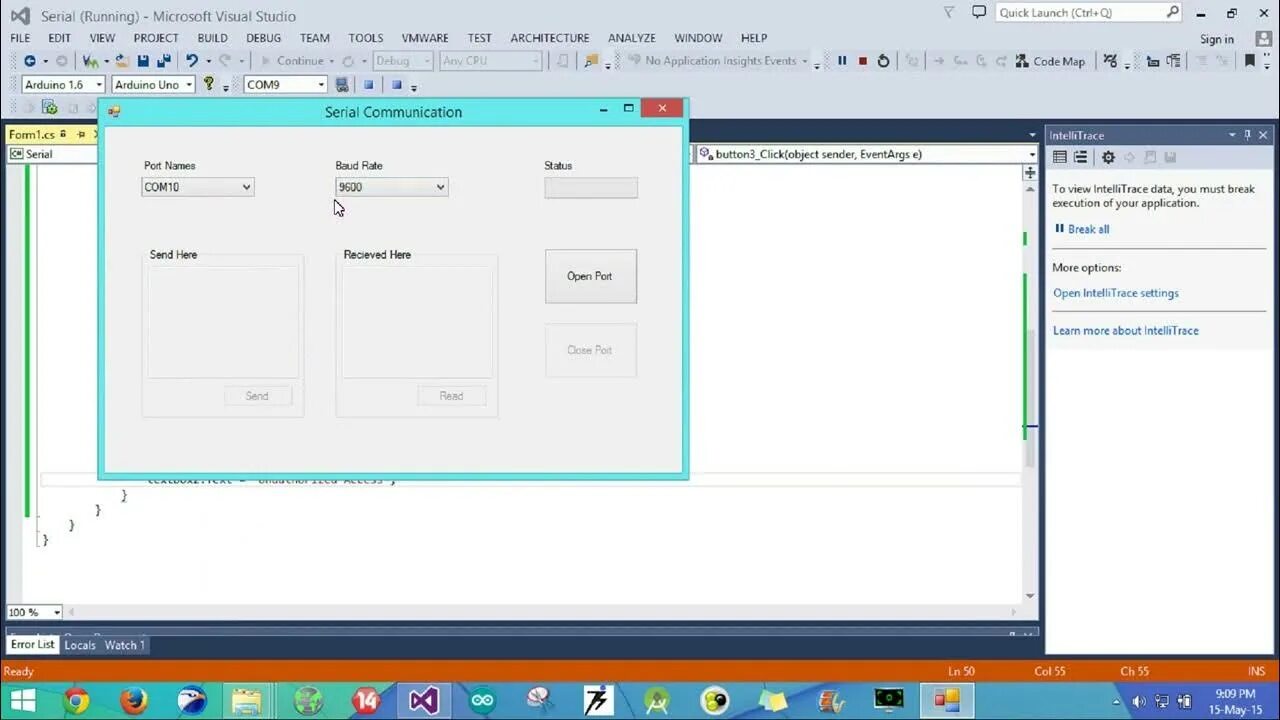Click the split editor icon above the scrollbar

click(x=1030, y=172)
